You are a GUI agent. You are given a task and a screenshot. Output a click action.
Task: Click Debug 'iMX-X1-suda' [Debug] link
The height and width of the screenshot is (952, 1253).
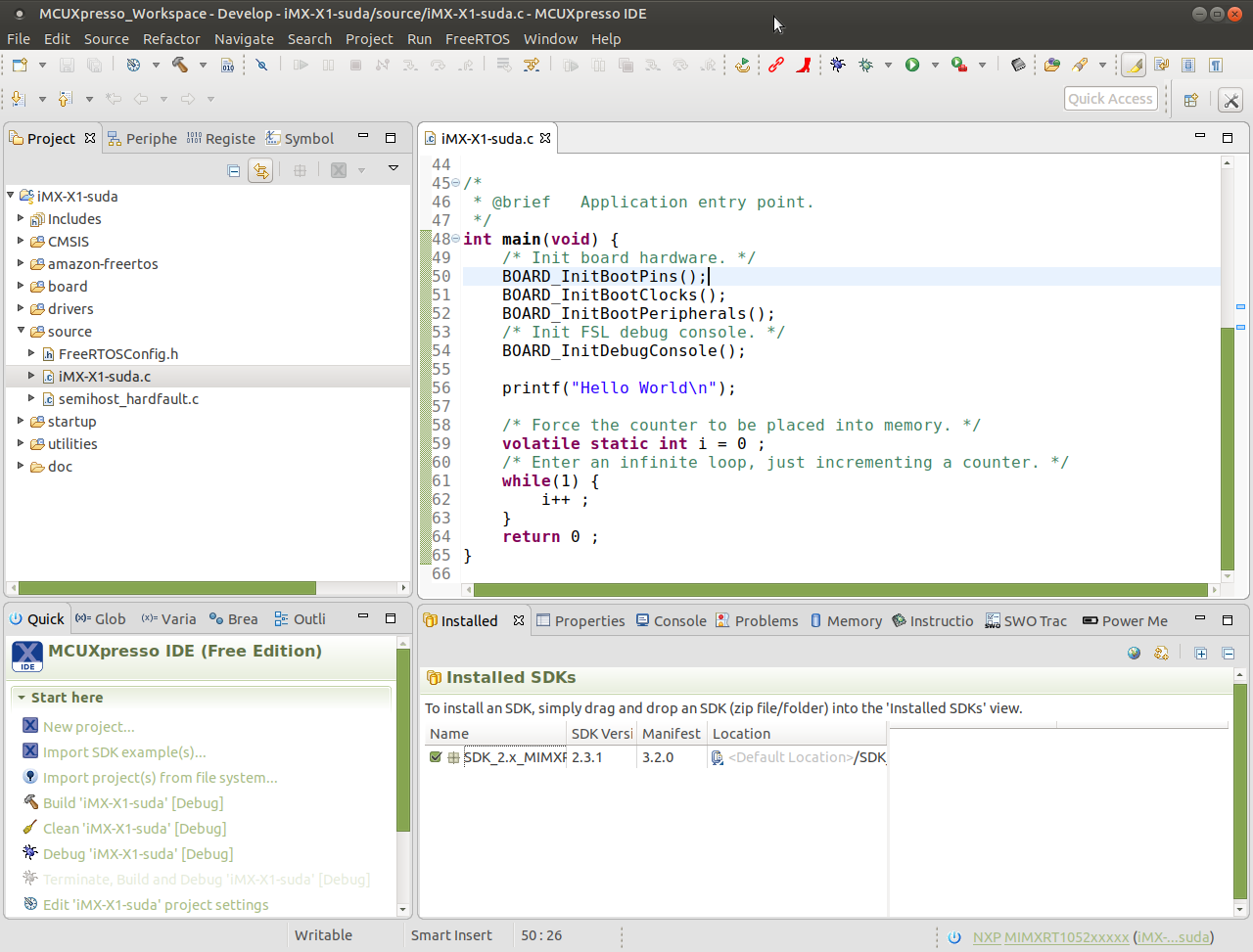(138, 854)
